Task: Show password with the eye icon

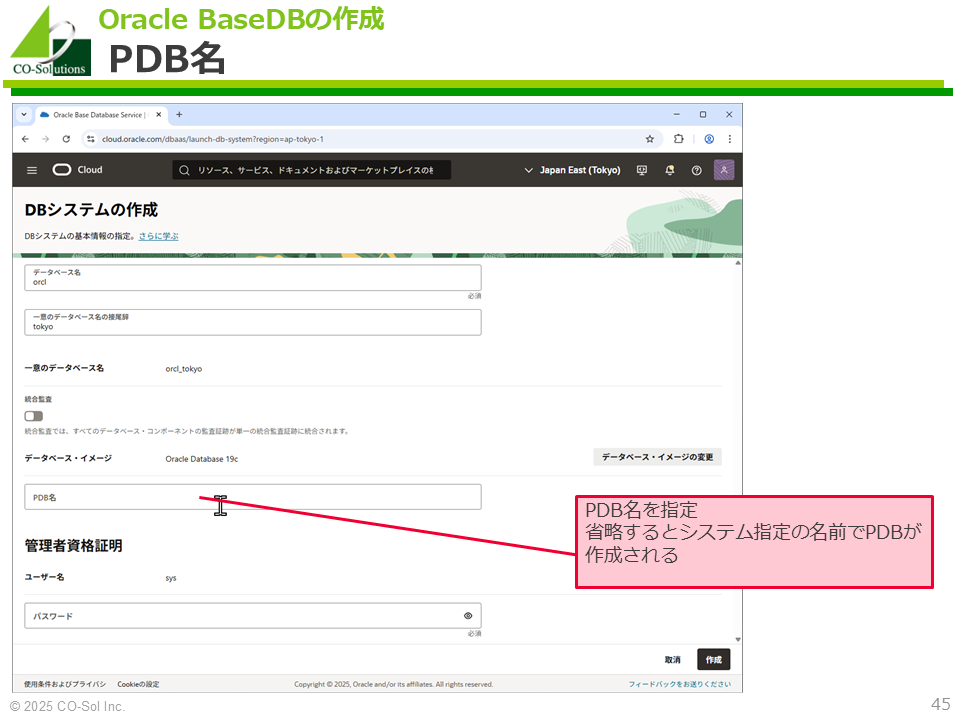Action: (468, 616)
